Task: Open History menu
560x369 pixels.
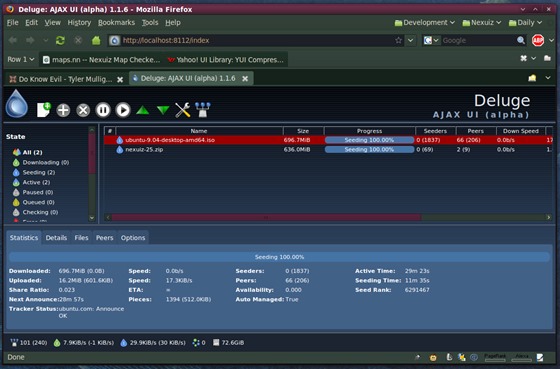Action: [x=79, y=23]
